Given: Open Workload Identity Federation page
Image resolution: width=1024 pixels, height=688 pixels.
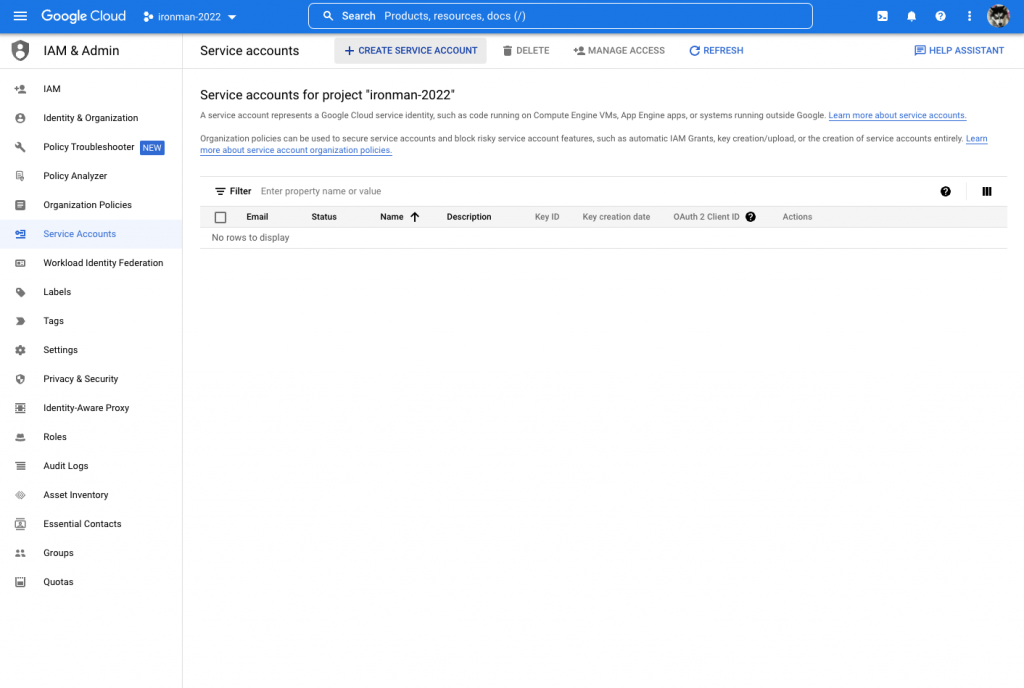Looking at the screenshot, I should pos(91,263).
